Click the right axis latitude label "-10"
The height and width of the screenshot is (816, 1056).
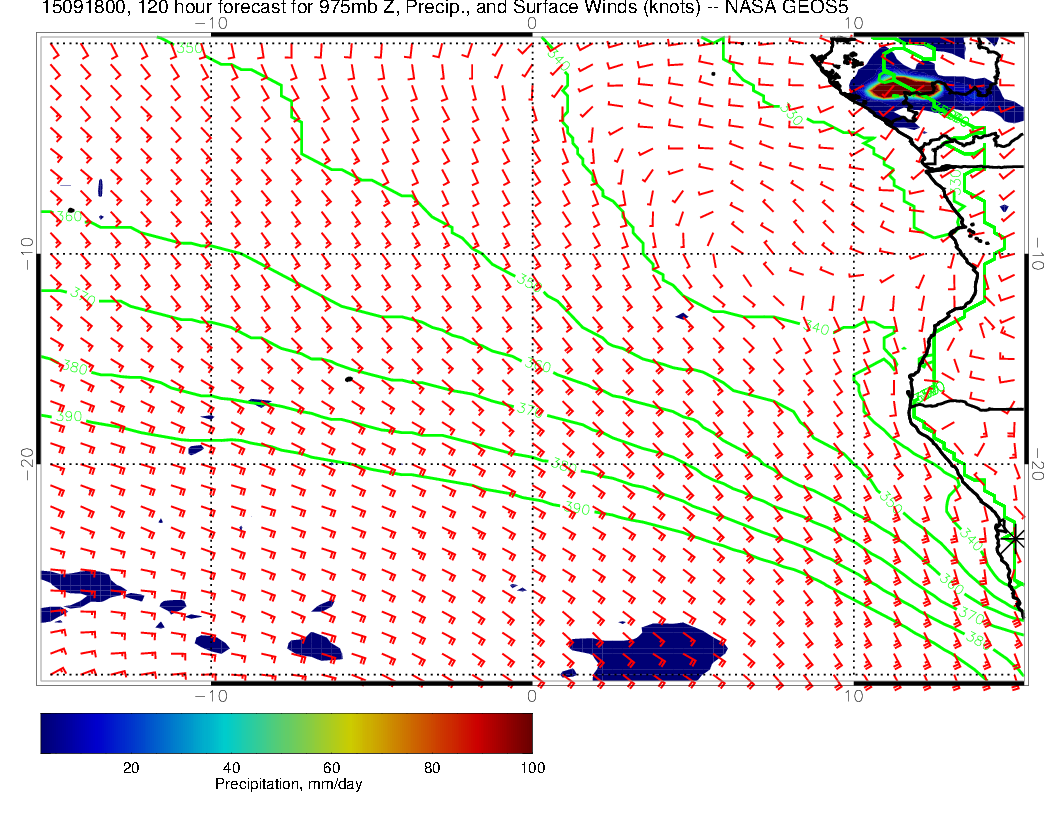1038,253
